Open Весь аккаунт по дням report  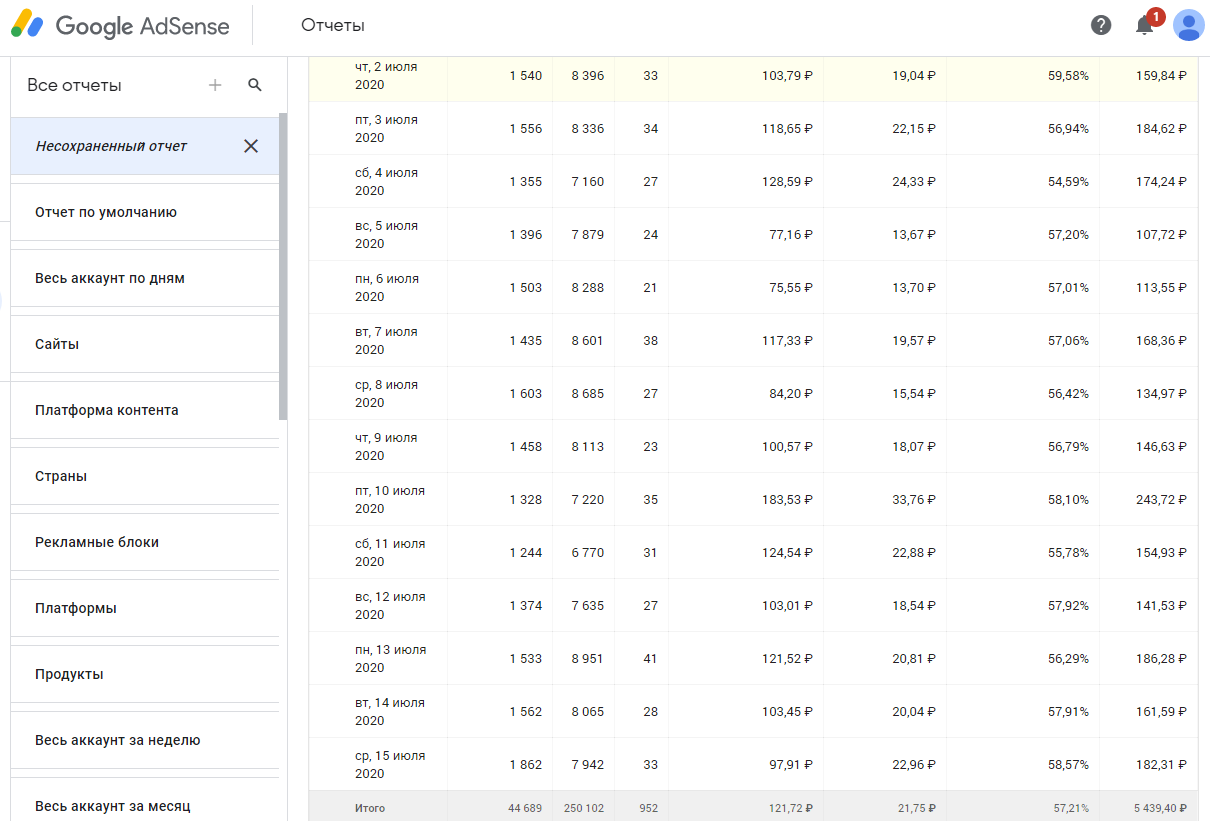pyautogui.click(x=110, y=278)
